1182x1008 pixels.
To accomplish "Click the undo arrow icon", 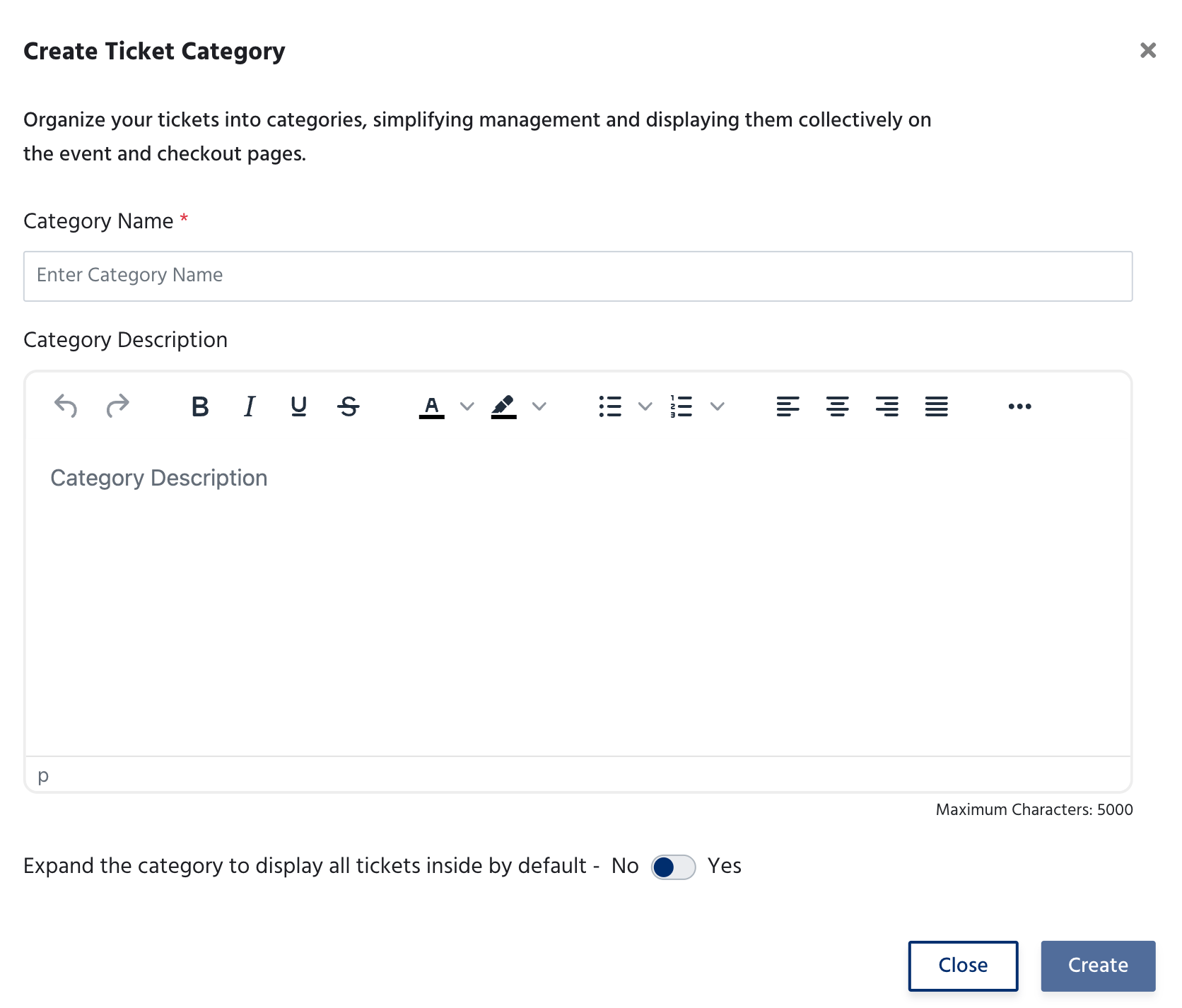I will tap(66, 406).
